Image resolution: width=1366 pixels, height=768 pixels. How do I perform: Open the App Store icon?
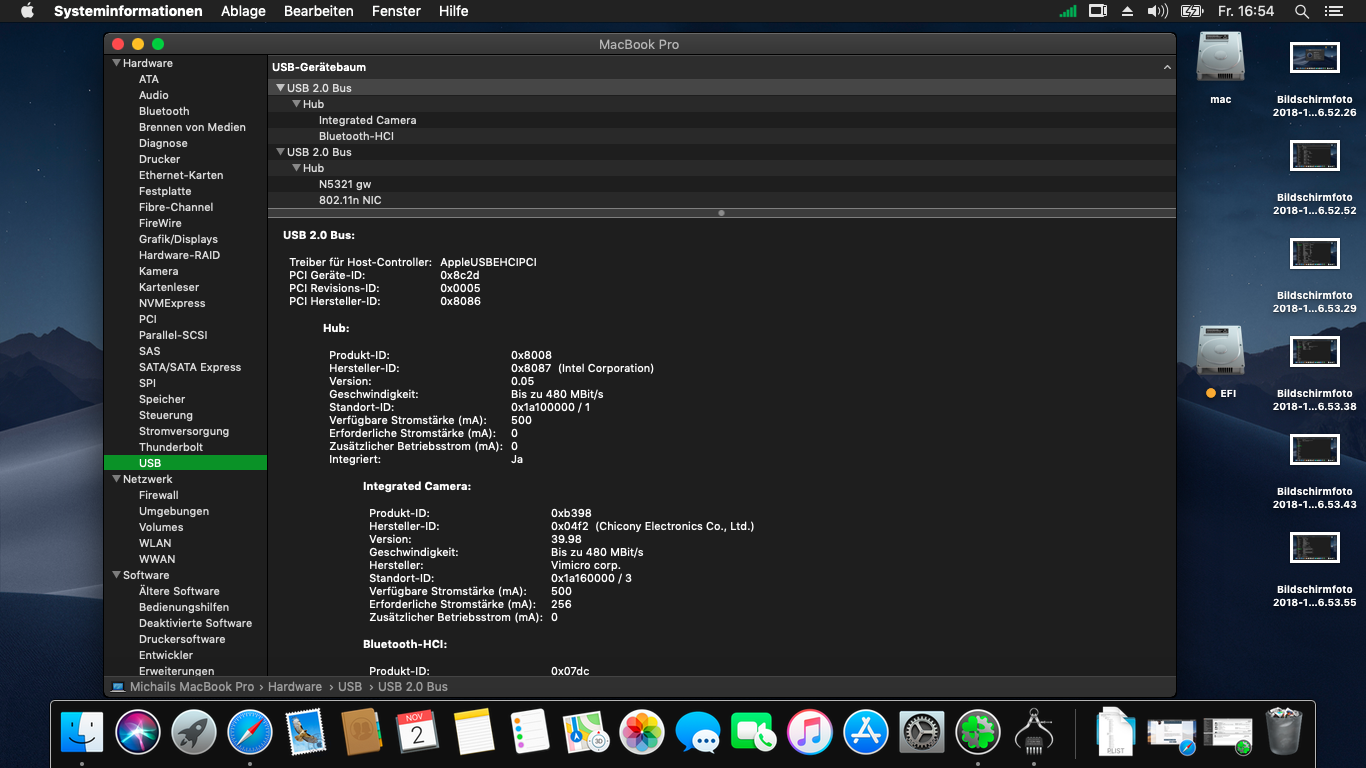(866, 732)
